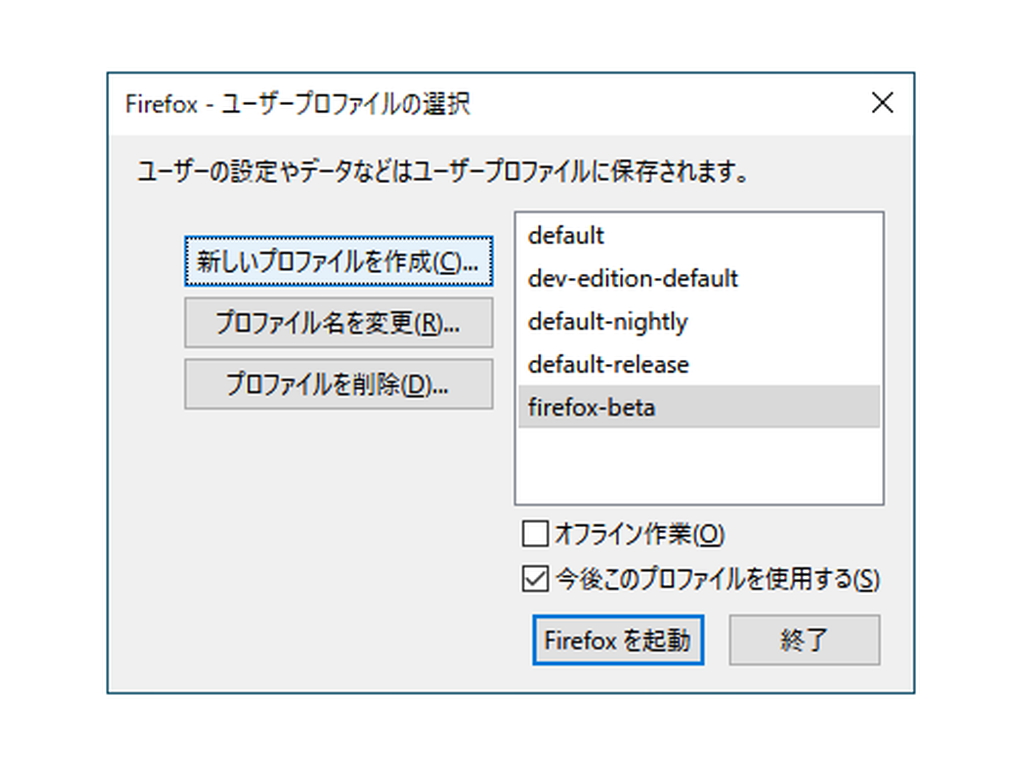Click the 終了 button to exit
Image resolution: width=1024 pixels, height=768 pixels.
point(805,639)
